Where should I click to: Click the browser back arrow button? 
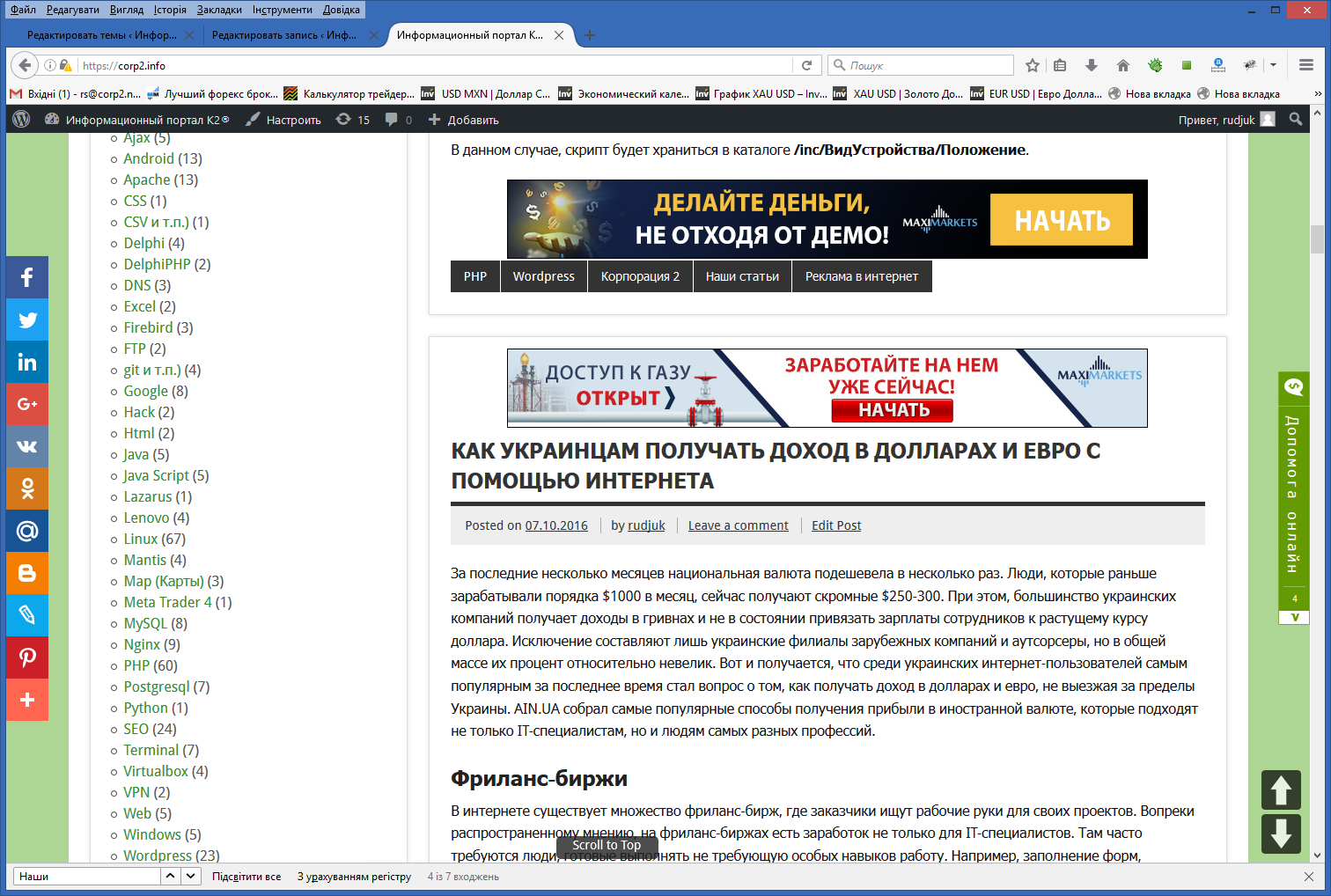25,65
